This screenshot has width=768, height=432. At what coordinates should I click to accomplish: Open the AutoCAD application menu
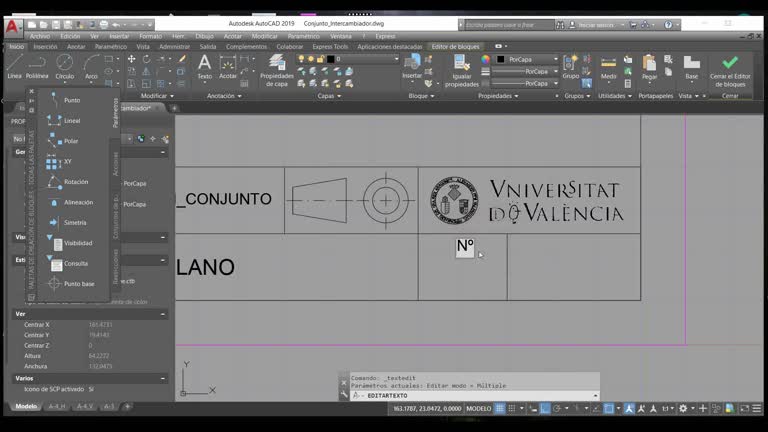pyautogui.click(x=12, y=26)
